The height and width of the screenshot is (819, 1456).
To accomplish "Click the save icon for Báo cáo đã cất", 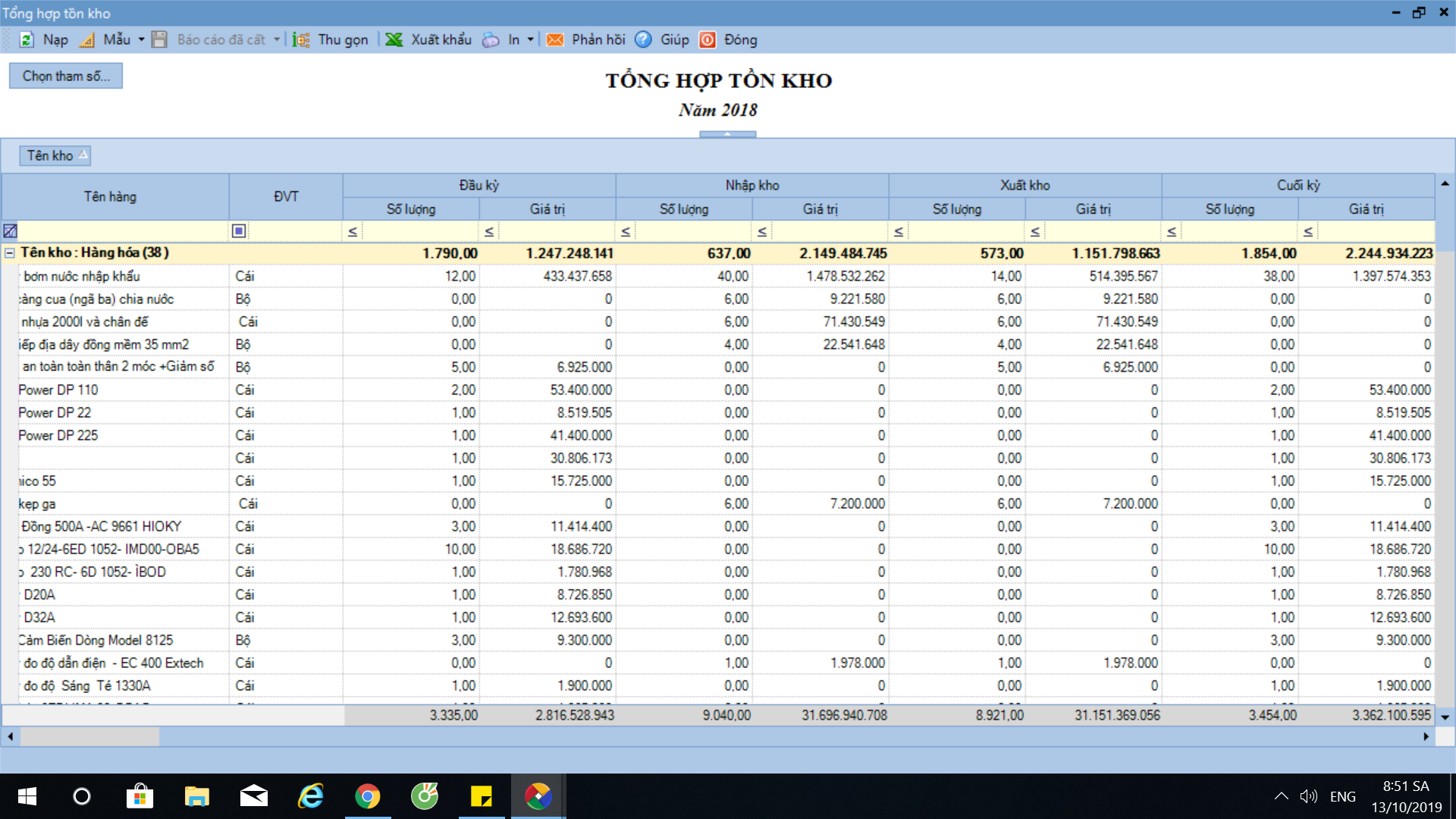I will click(159, 40).
